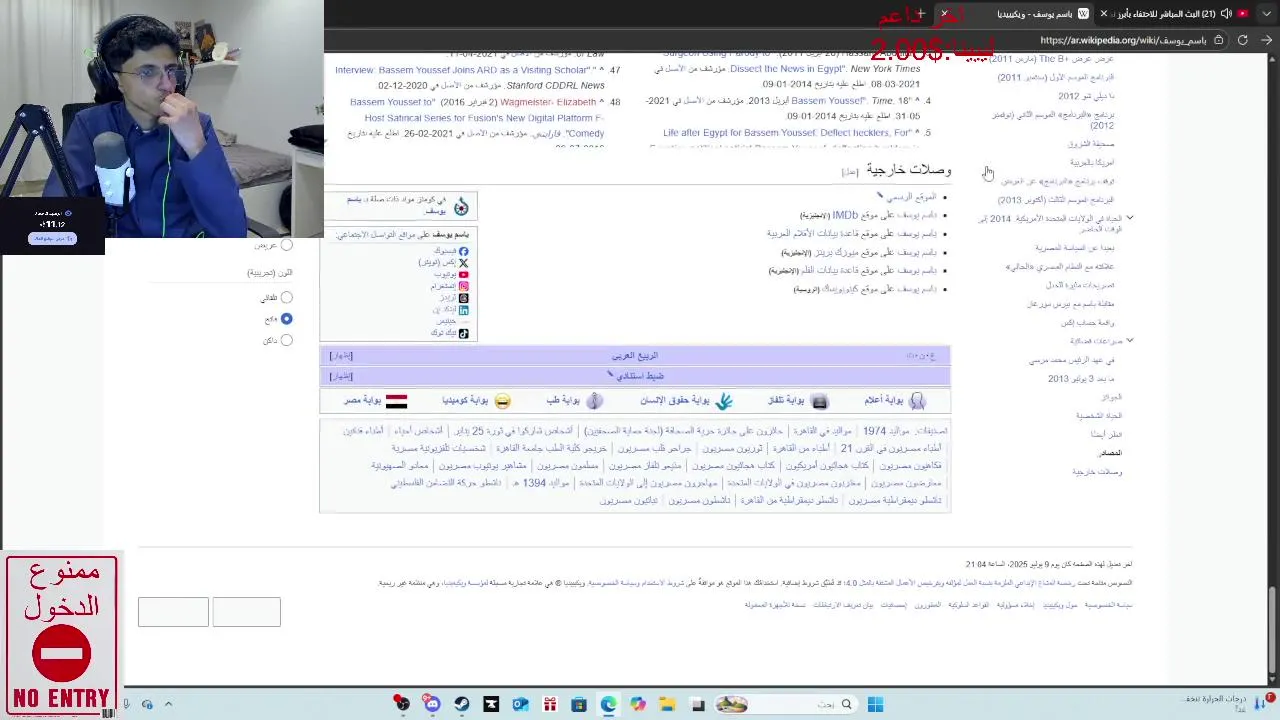Open Outlook from the taskbar
1280x720 pixels.
520,704
